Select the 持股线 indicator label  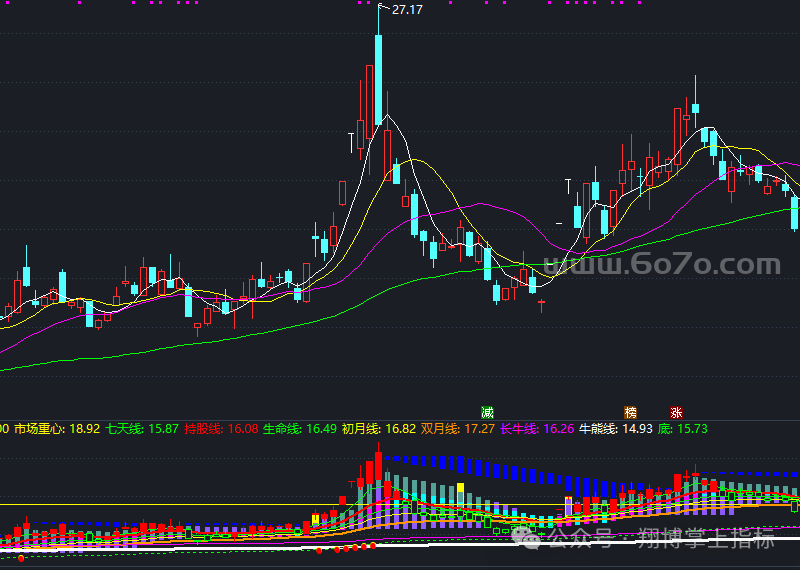click(204, 428)
